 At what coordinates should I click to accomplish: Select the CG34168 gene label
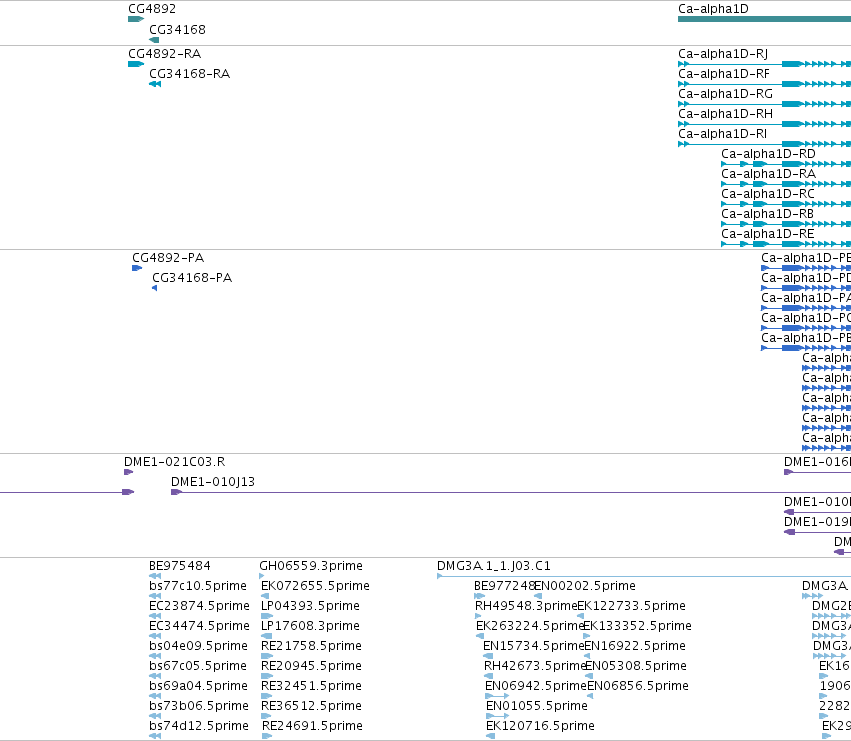177,30
